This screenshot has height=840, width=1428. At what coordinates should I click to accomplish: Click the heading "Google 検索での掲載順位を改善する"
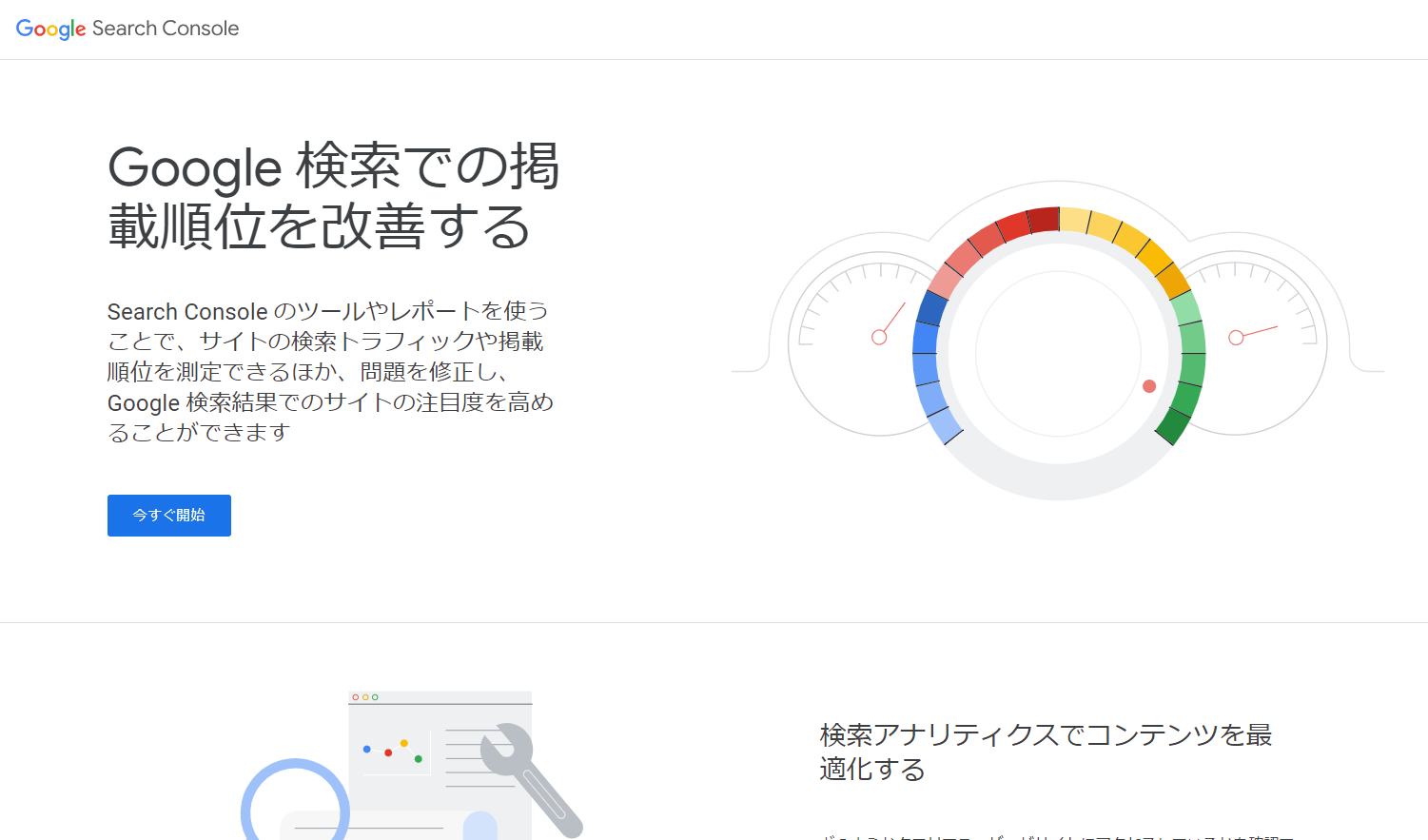click(334, 196)
